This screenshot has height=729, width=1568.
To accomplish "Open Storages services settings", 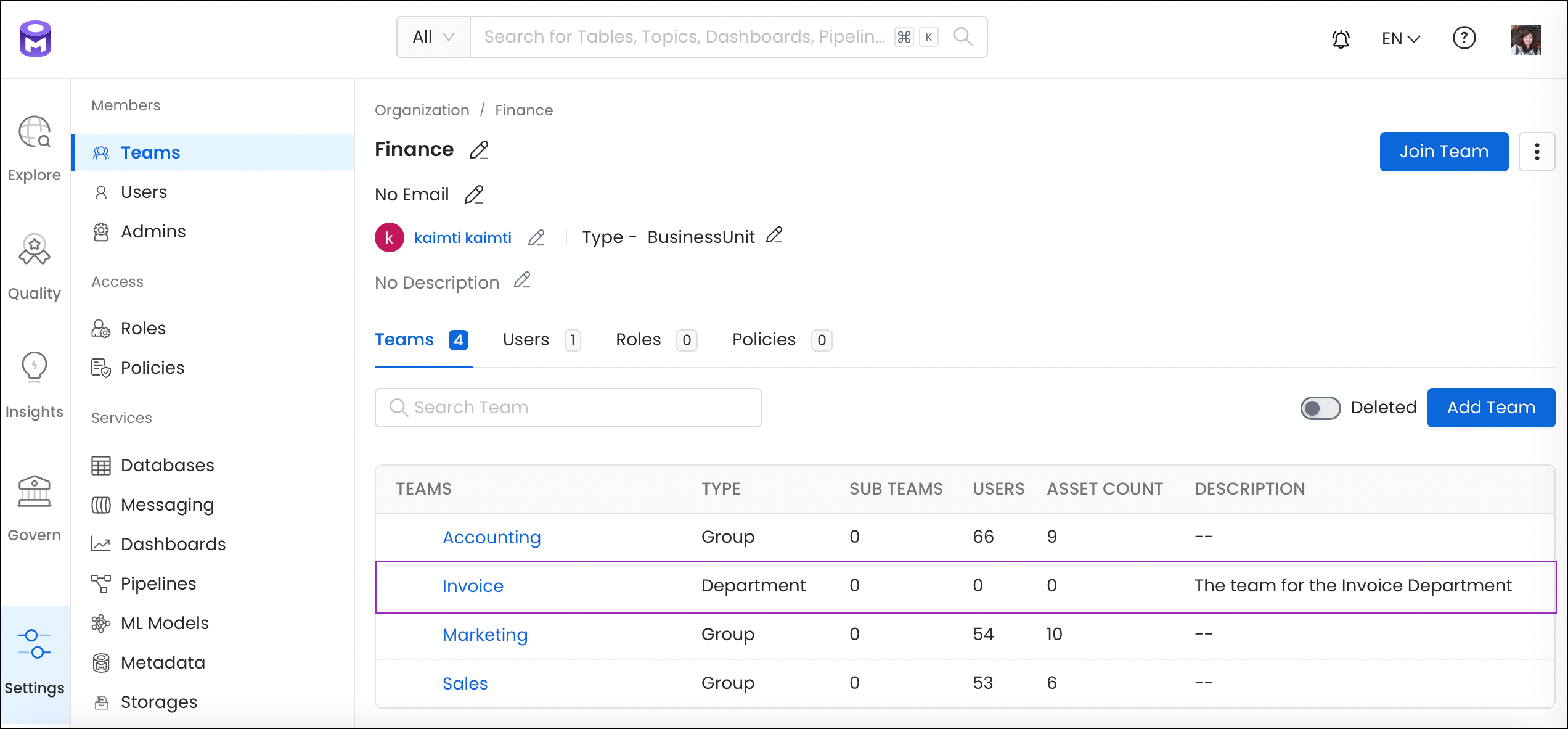I will [x=213, y=702].
